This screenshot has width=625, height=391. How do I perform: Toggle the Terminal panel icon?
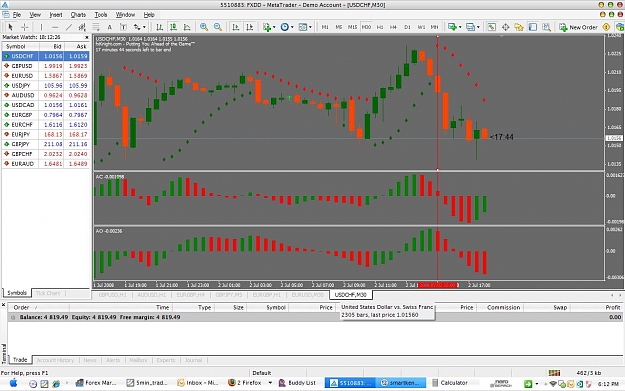click(x=533, y=27)
